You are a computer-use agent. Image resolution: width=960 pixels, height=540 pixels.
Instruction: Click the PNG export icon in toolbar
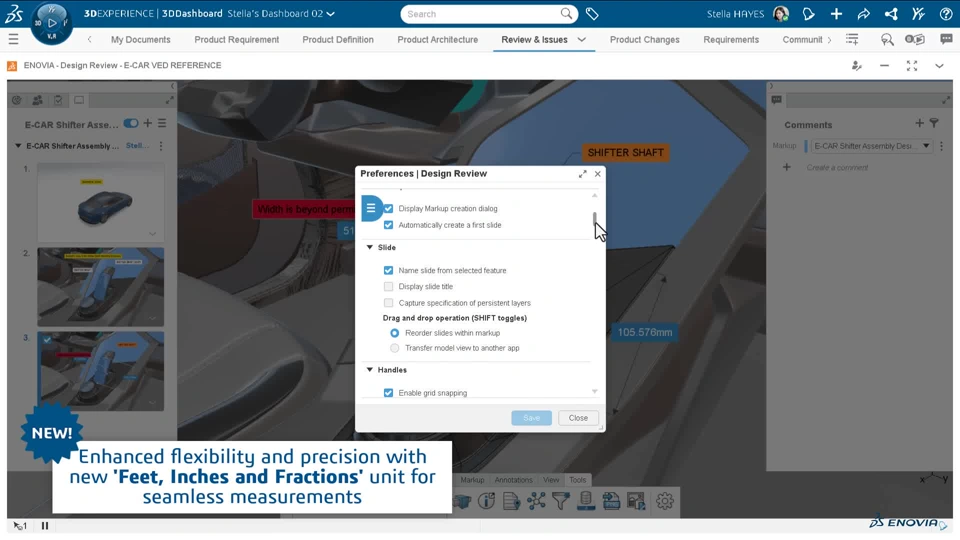point(611,501)
